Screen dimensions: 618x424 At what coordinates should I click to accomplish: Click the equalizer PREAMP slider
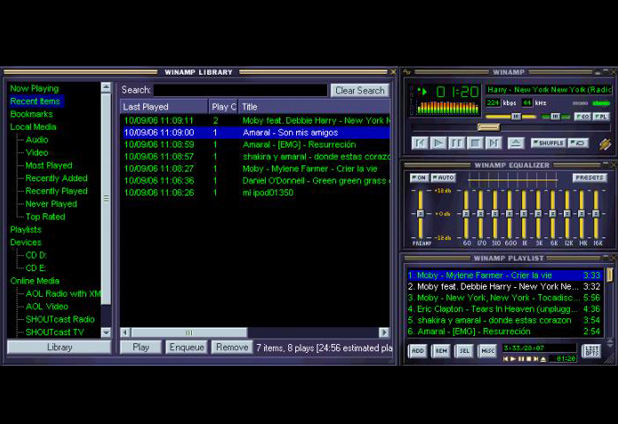(x=421, y=214)
